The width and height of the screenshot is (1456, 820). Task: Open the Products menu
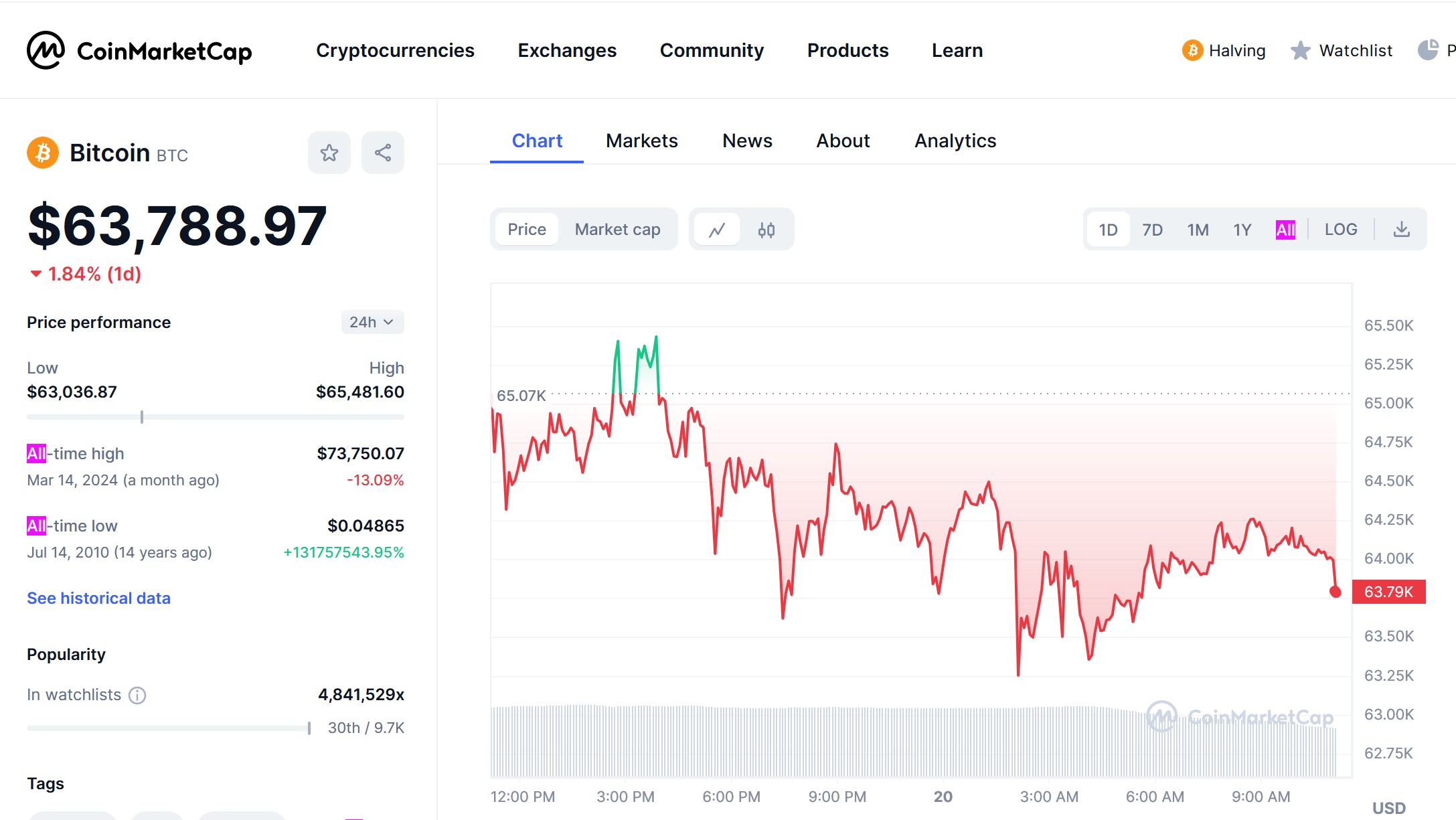847,50
